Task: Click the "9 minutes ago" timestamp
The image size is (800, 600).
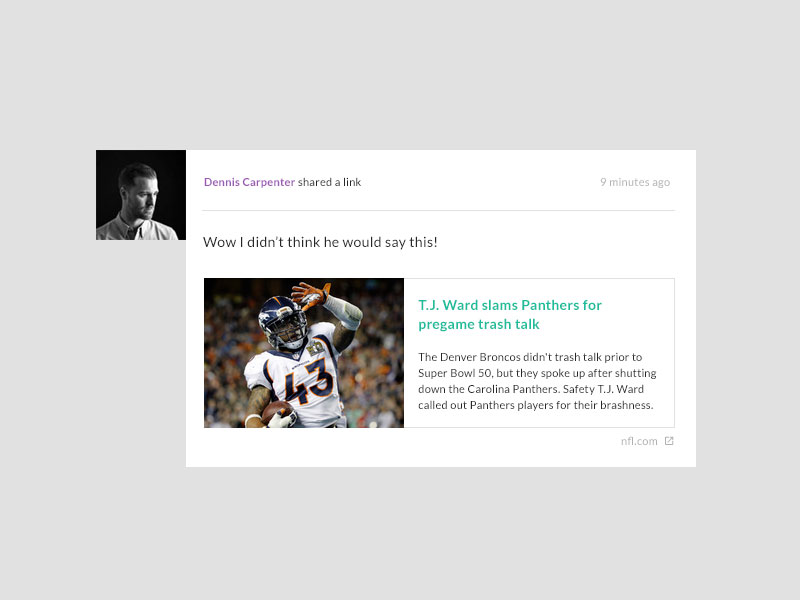Action: [x=635, y=182]
